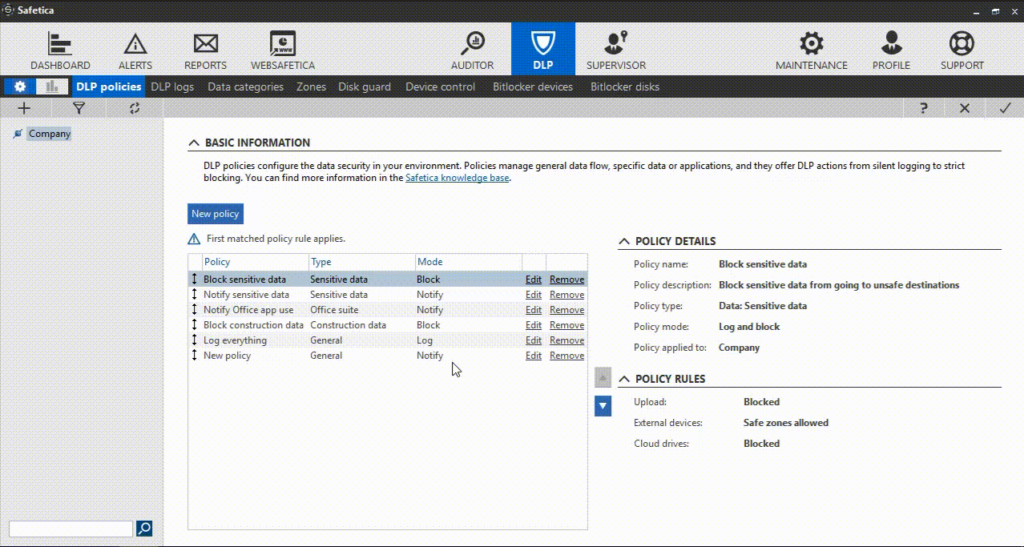Open the Dashboard section
Viewport: 1024px width, 547px height.
click(60, 50)
